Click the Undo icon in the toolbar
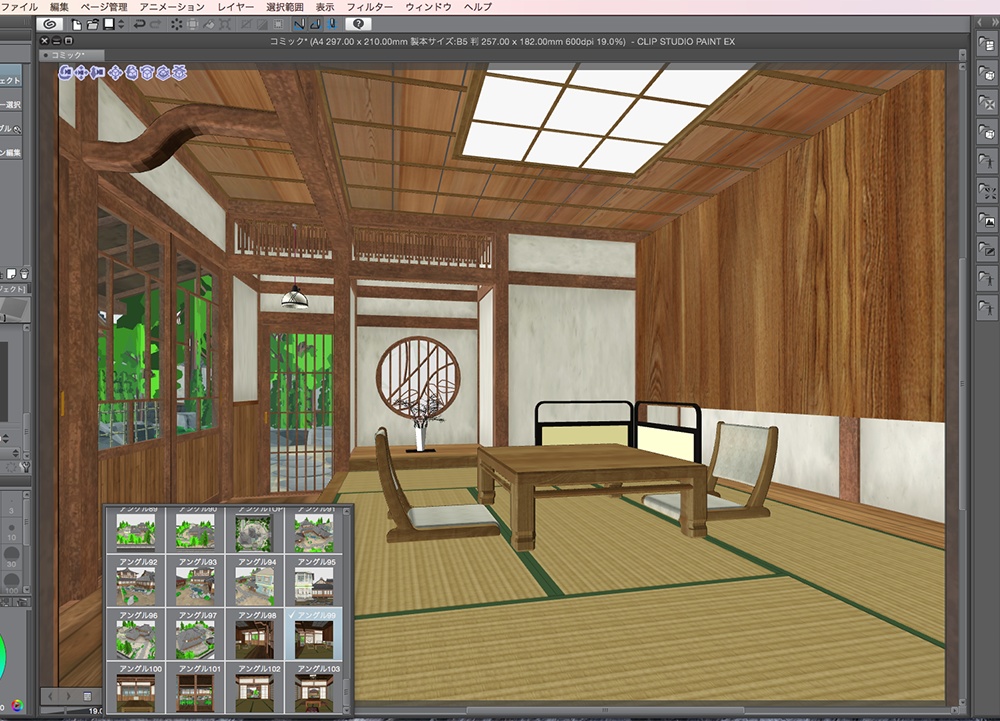This screenshot has height=721, width=1000. coord(139,22)
